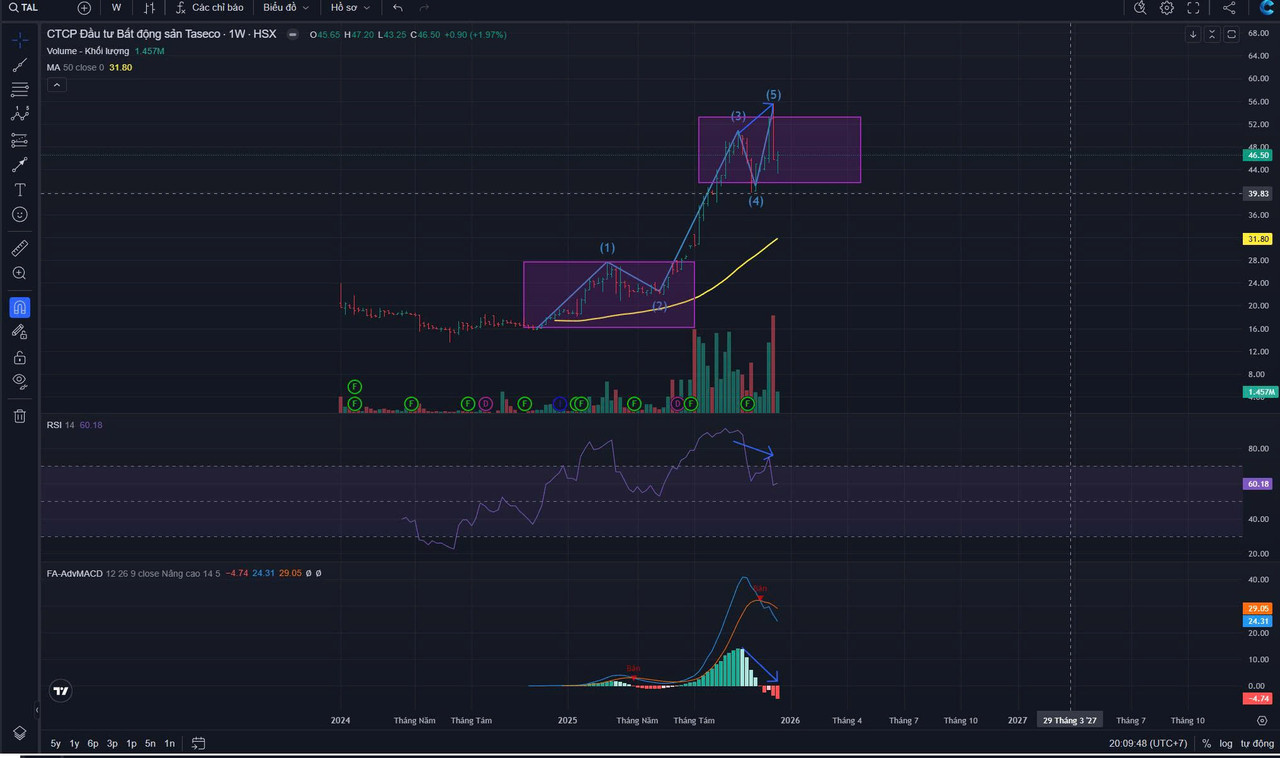The height and width of the screenshot is (758, 1280).
Task: Collapse the indicator legend chevron
Action: [x=57, y=85]
